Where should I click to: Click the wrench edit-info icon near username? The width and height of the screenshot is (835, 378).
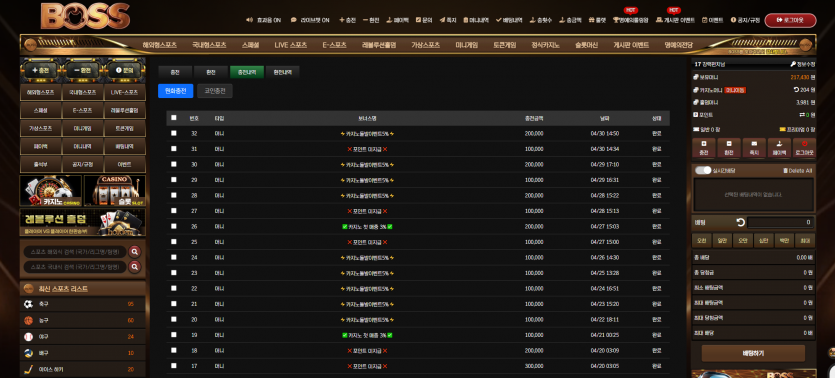tap(793, 64)
